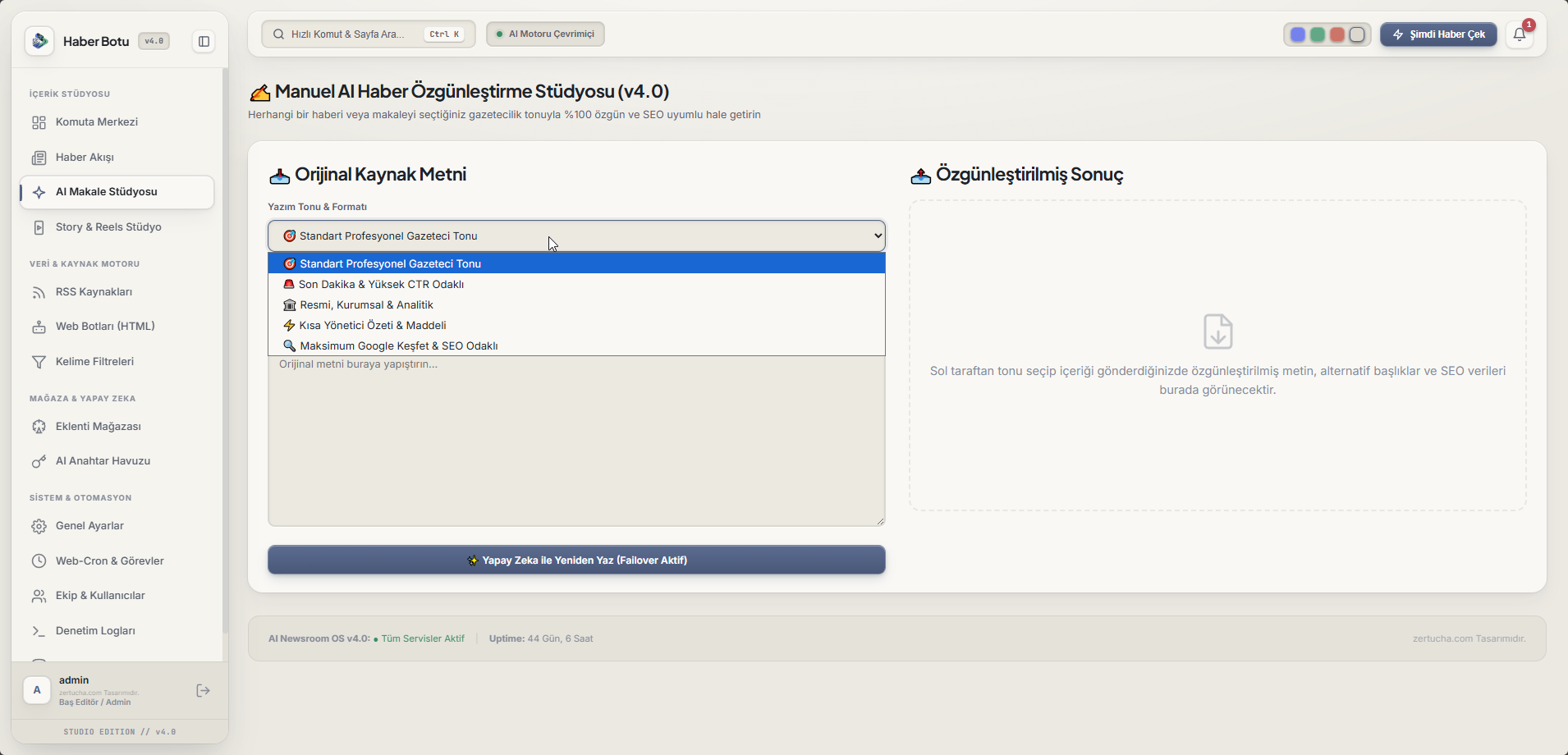
Task: Click the sidebar vertical scrollbar
Action: coord(225,351)
